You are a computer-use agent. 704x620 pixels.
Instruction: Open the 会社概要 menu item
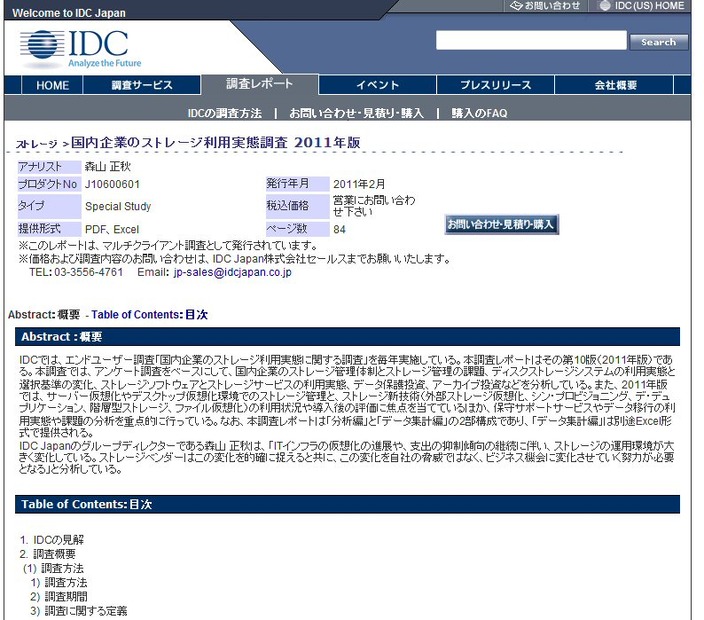click(x=616, y=85)
